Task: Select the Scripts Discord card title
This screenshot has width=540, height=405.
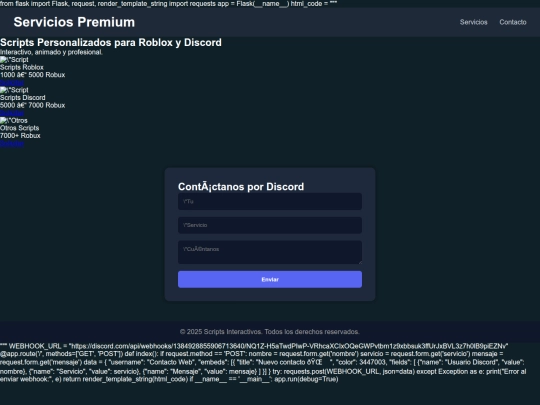Action: point(23,97)
